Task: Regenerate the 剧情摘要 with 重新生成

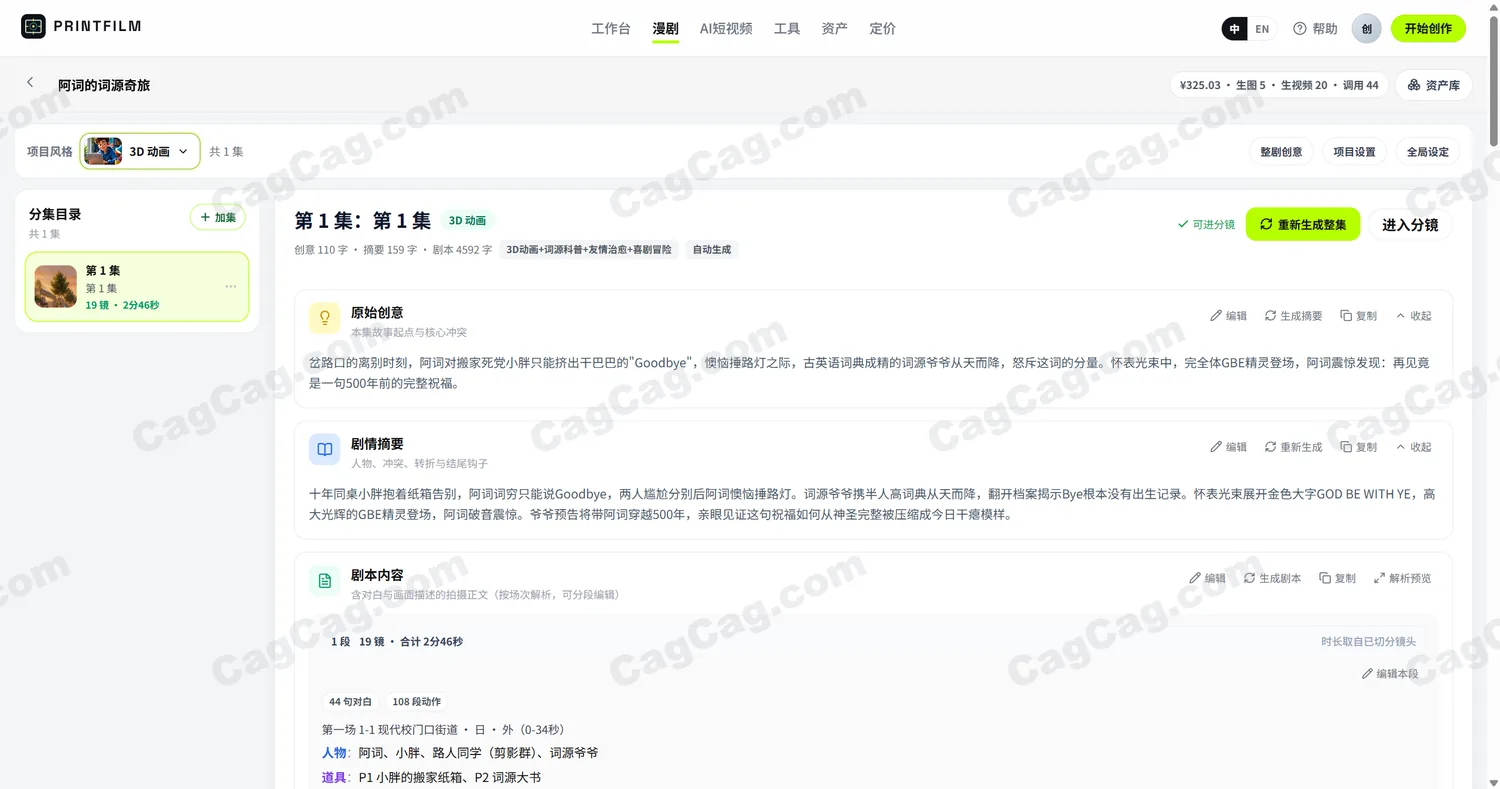Action: [x=1293, y=447]
